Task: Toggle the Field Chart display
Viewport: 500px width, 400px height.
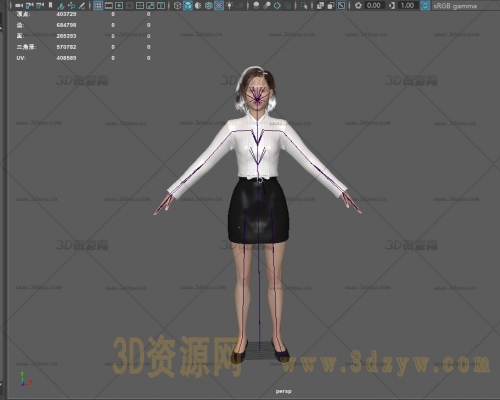Action: (x=140, y=5)
